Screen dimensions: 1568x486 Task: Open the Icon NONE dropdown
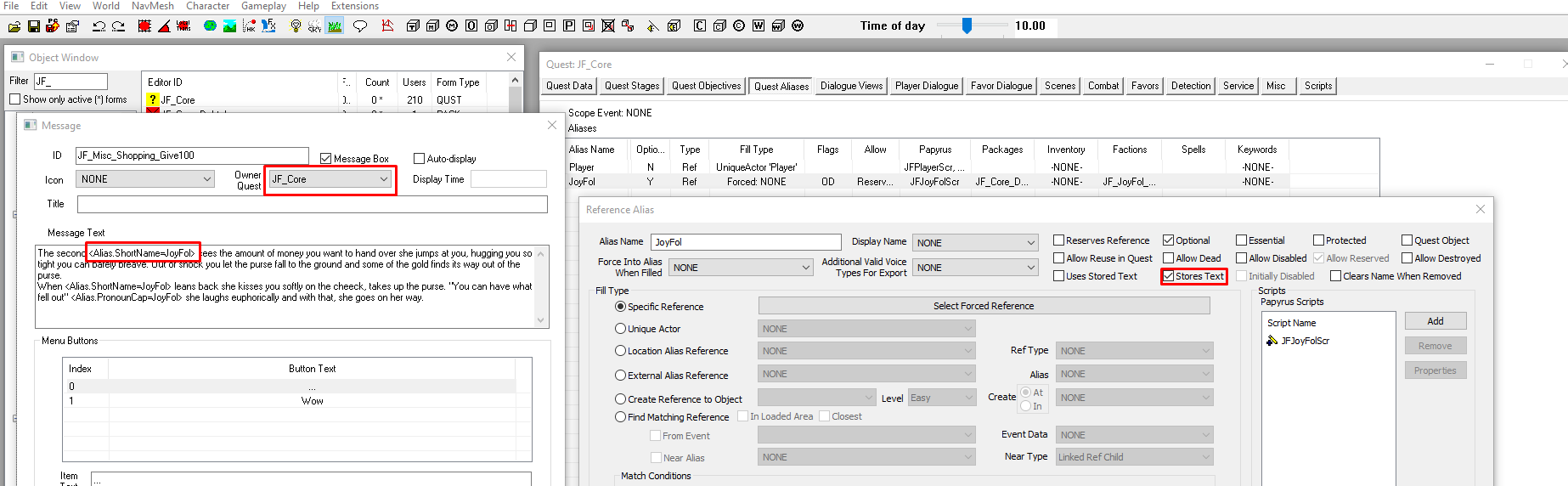click(x=145, y=179)
